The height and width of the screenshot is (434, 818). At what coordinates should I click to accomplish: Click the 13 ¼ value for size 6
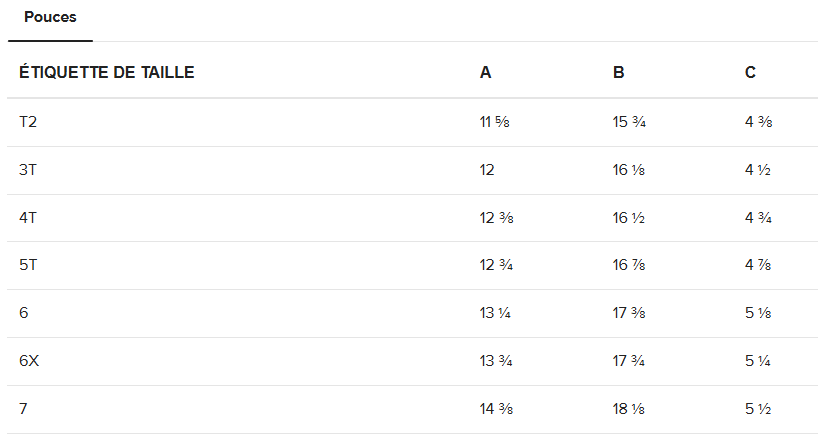pos(495,312)
